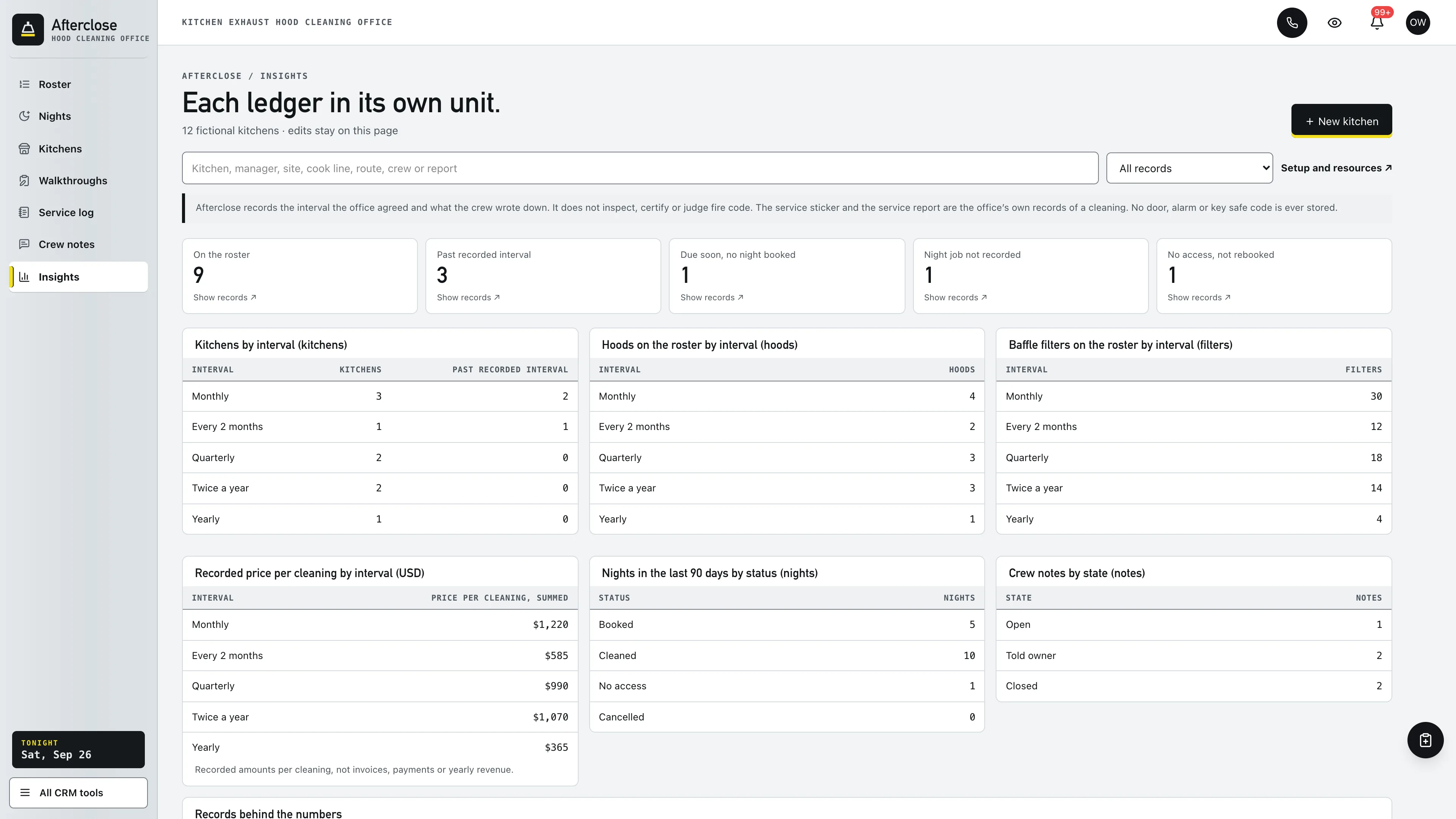Screen dimensions: 1456x819
Task: Click Every 2 months row in Kitchens by interval
Action: pyautogui.click(x=380, y=427)
